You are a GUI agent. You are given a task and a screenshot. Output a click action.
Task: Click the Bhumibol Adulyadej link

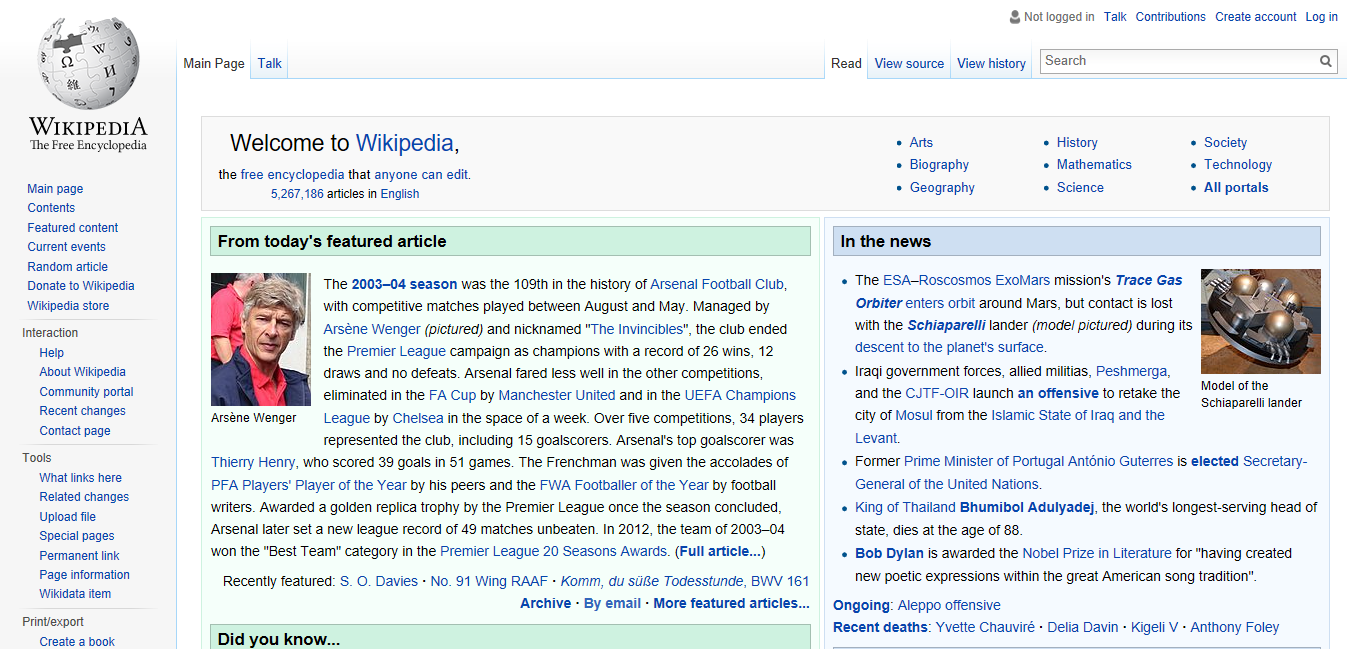tap(1027, 507)
